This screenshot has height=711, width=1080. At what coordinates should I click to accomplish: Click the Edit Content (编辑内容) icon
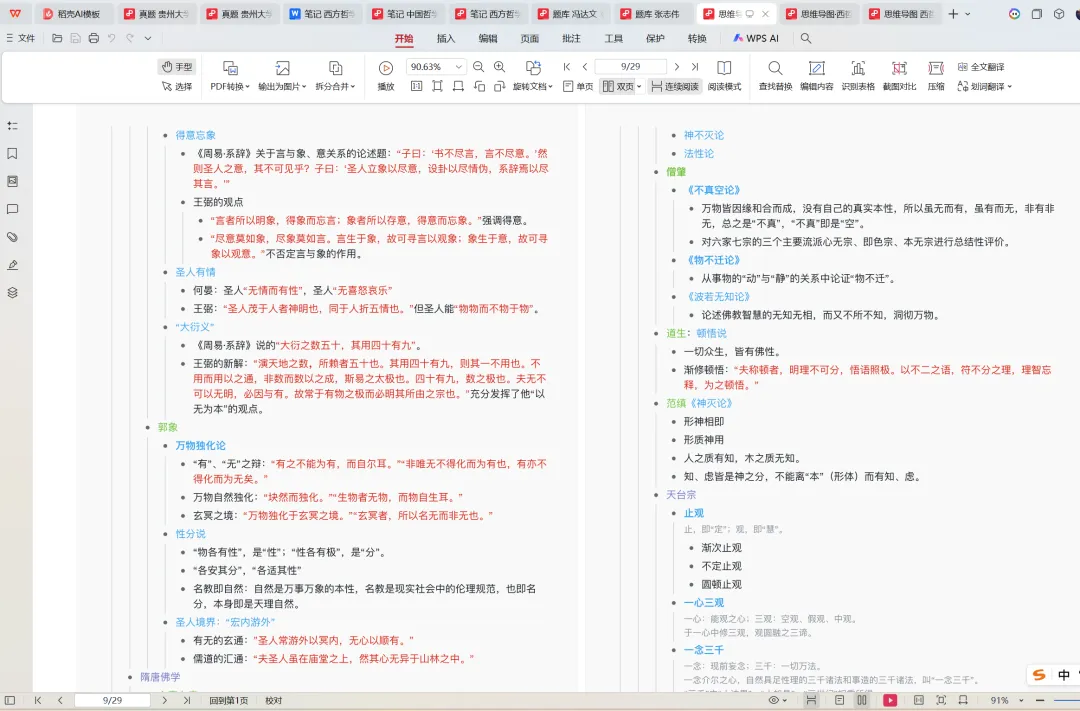[817, 75]
